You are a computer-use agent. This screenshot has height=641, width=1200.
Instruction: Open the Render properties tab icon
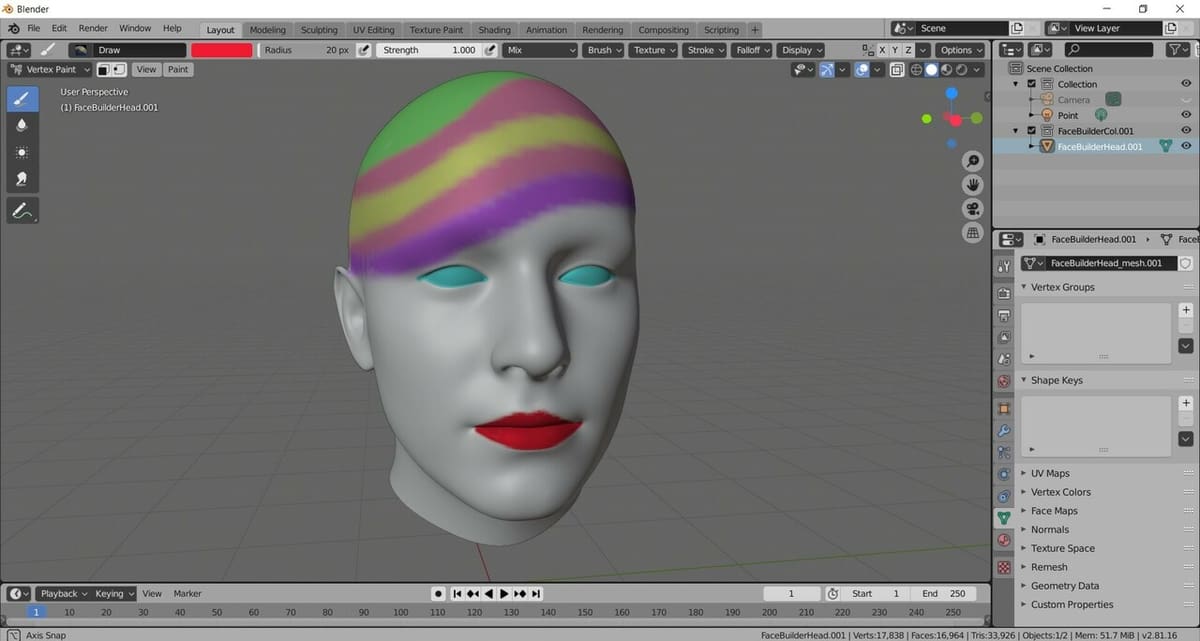1004,294
